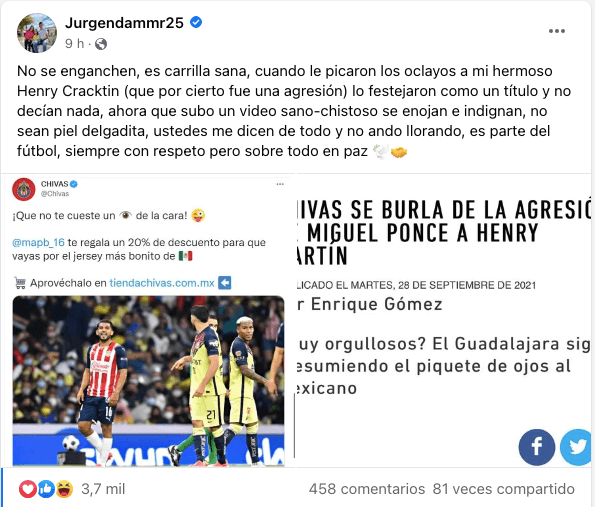Open the tiendachivas.com.mx link
This screenshot has height=507, width=595.
[162, 283]
